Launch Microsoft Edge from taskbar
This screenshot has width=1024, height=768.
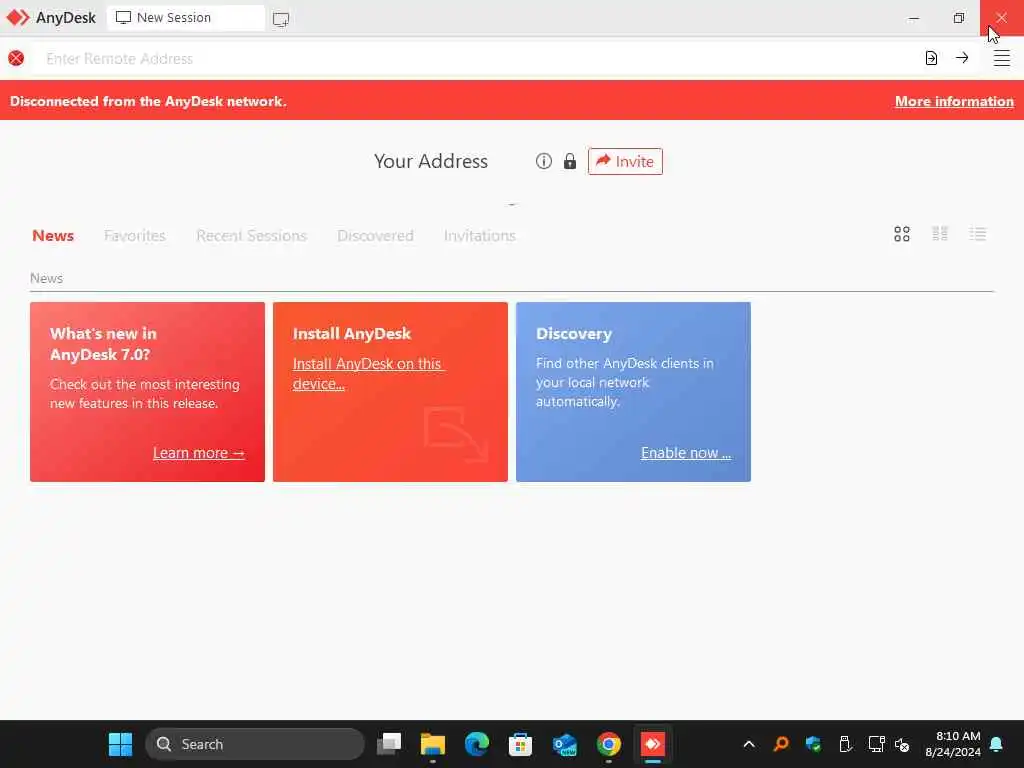(x=477, y=744)
